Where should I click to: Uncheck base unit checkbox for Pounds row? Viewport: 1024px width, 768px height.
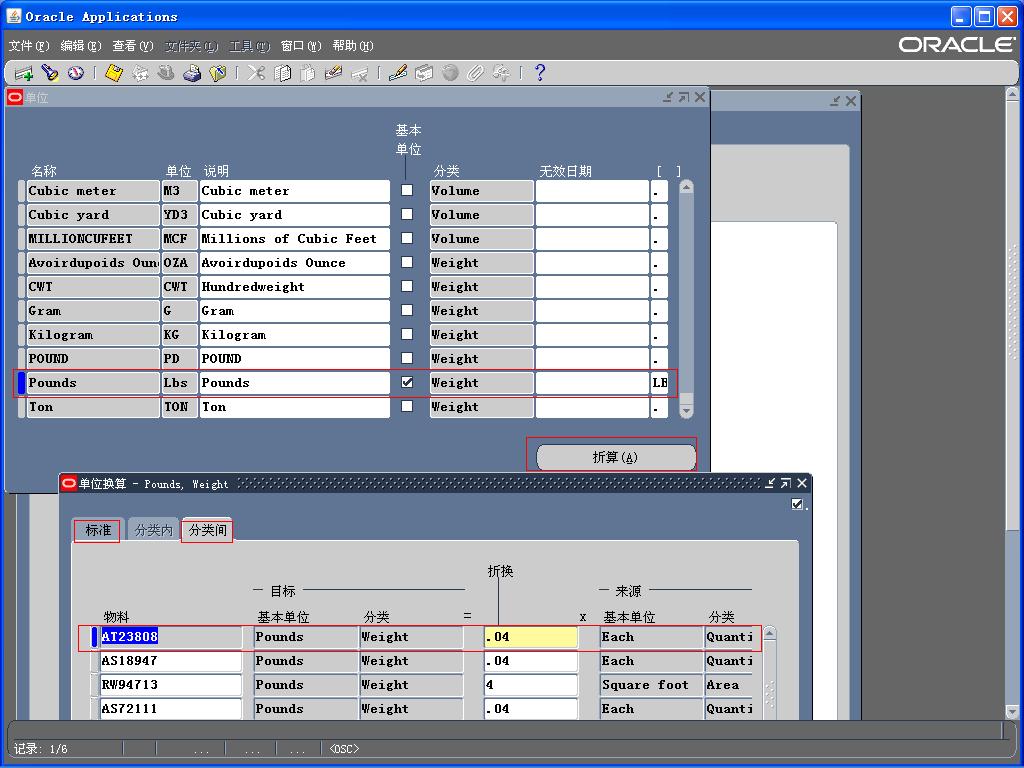point(407,382)
